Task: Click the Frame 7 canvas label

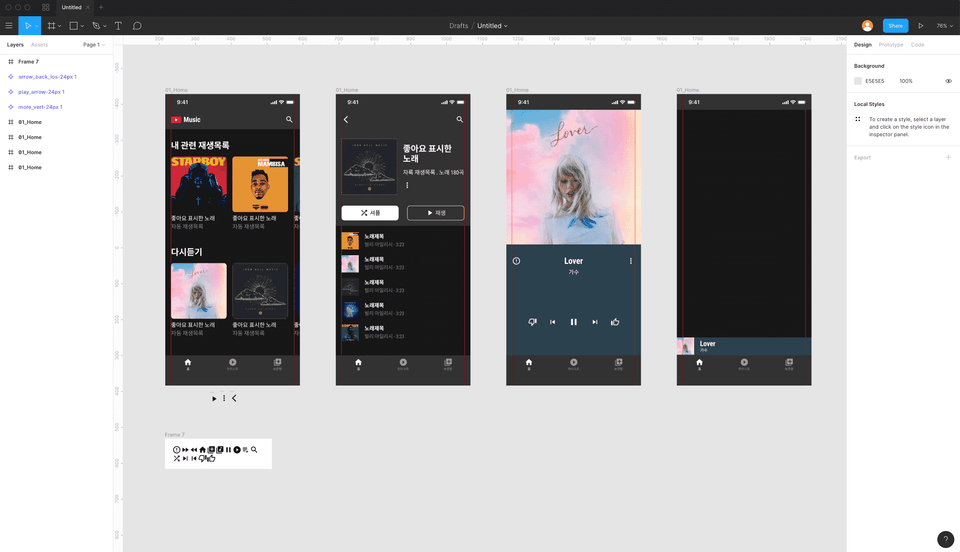Action: click(174, 435)
